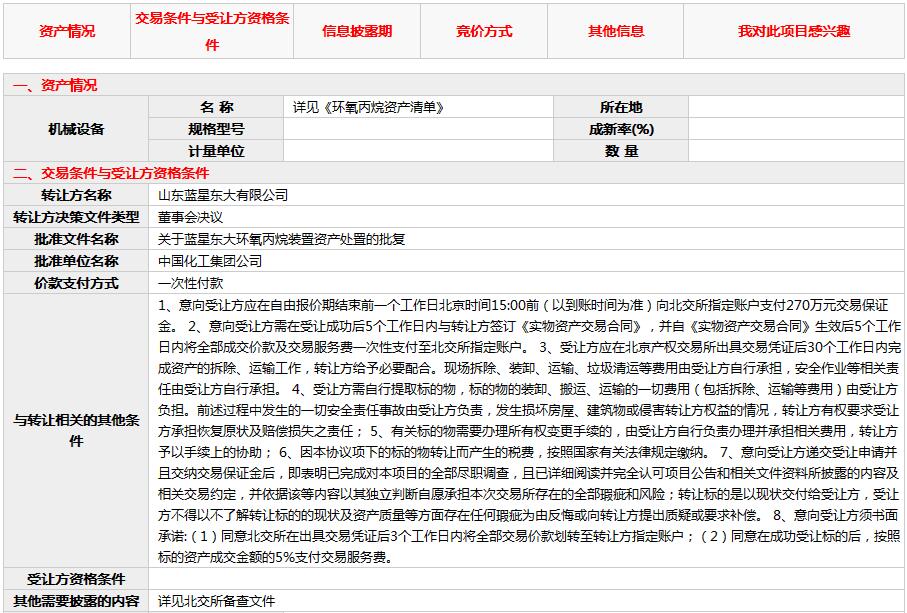Click the 与转让相关的其他条件 row label
The width and height of the screenshot is (907, 613).
pyautogui.click(x=76, y=430)
